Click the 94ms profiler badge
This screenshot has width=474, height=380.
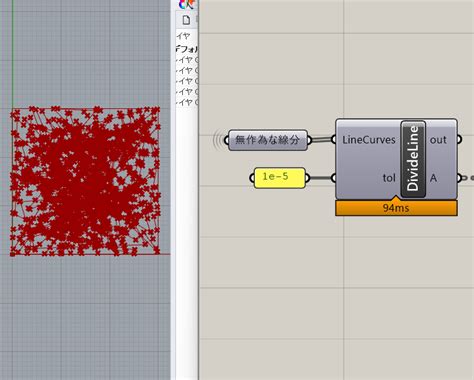tap(396, 208)
